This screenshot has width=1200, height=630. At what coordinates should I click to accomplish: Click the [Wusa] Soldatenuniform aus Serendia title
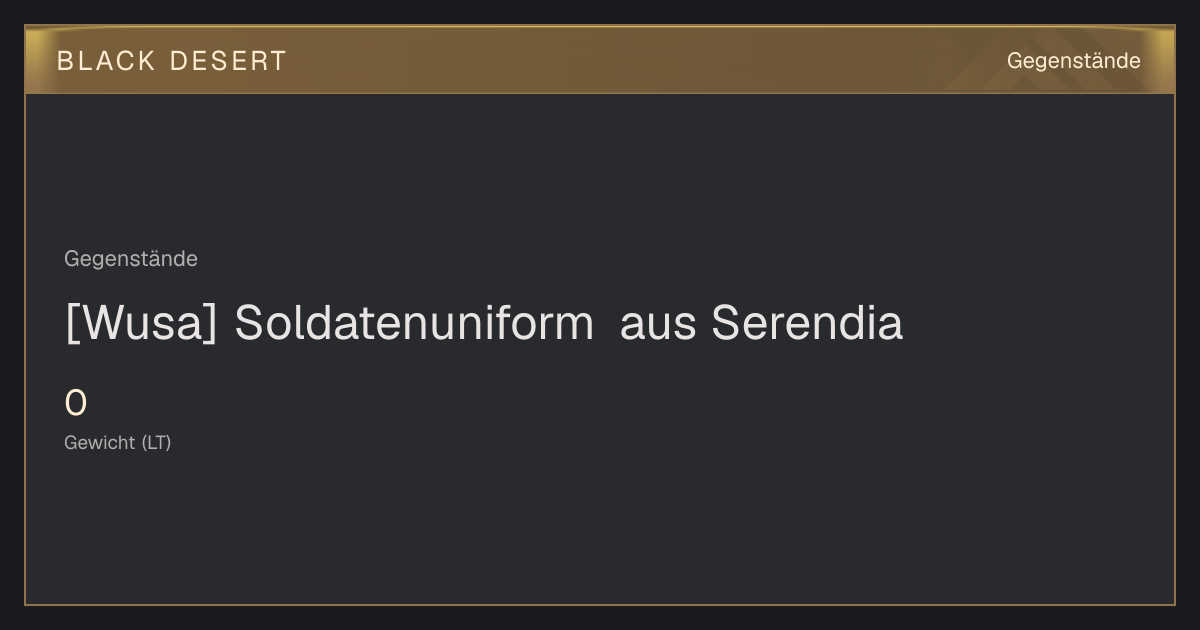(x=484, y=323)
